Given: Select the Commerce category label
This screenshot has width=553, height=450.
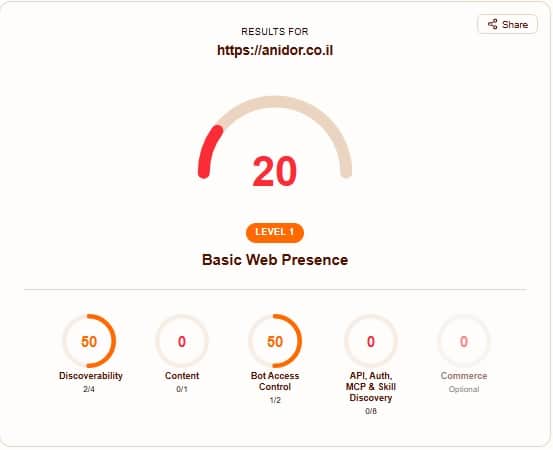Looking at the screenshot, I should click(x=464, y=376).
